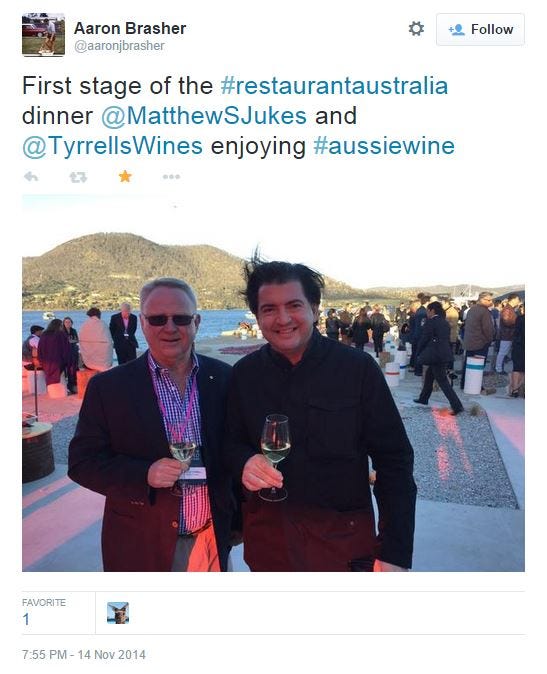Toggle the orange favorite star
547x674 pixels.
click(x=125, y=176)
